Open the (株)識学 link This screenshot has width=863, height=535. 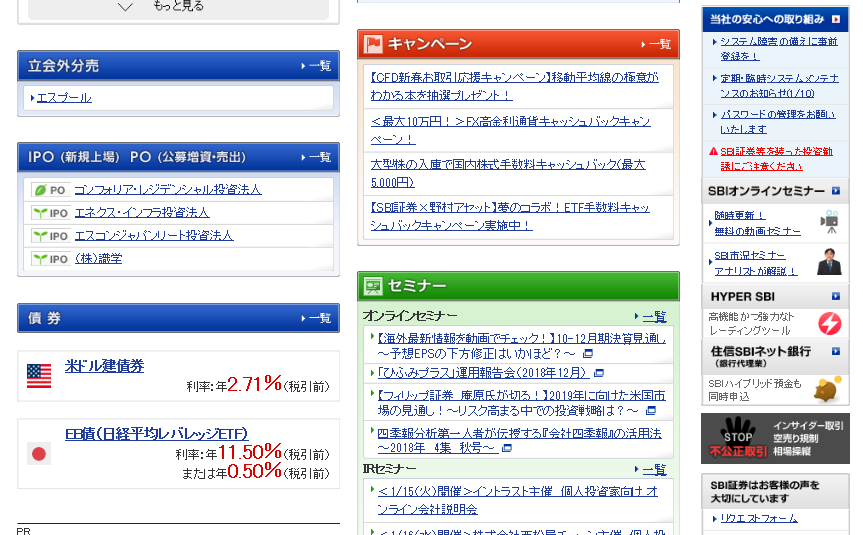coord(99,259)
